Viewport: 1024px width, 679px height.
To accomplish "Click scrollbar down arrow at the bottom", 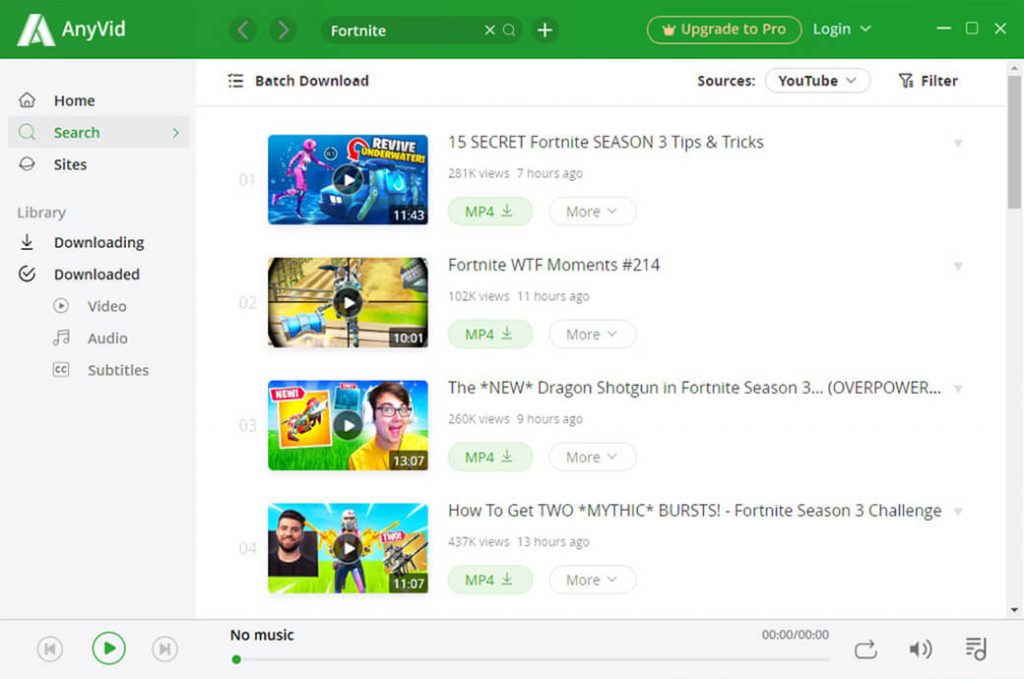I will tap(1014, 610).
